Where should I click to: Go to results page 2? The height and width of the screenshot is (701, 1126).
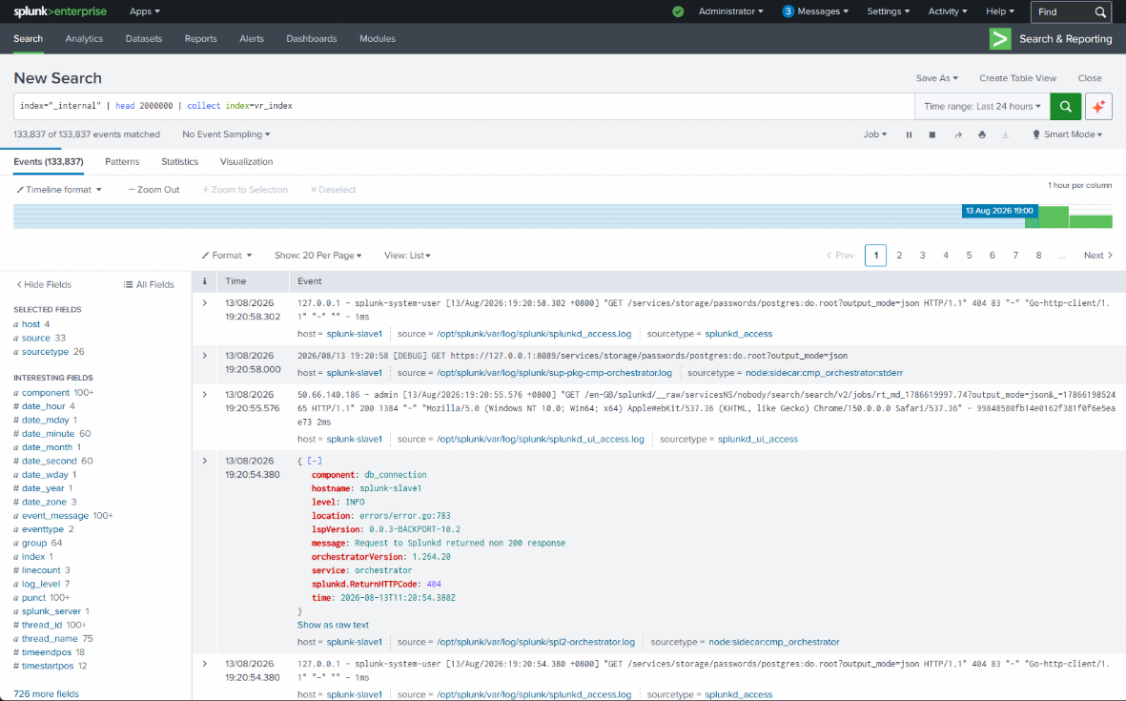coord(899,256)
